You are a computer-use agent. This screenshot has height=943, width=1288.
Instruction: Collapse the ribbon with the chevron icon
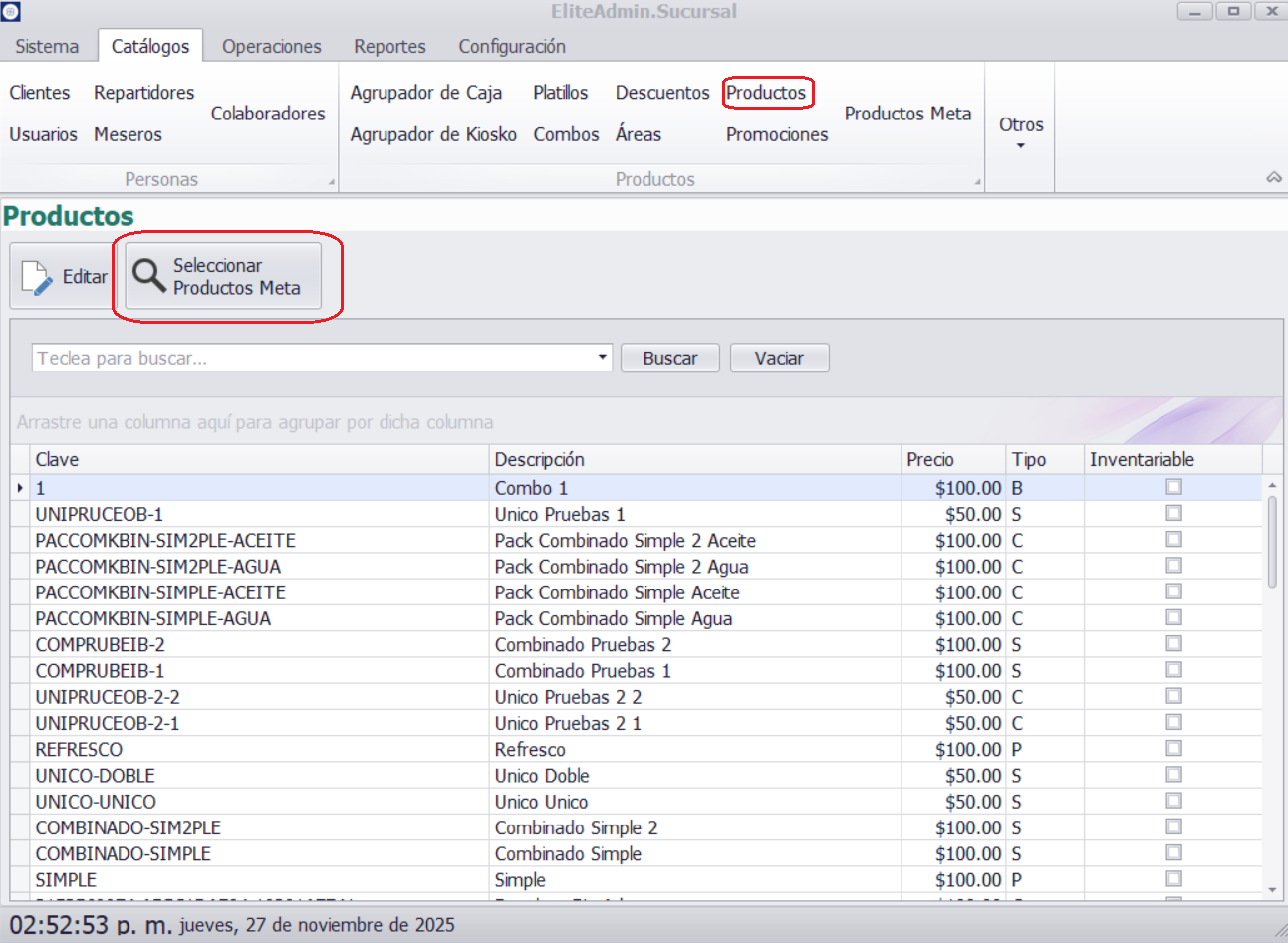tap(1273, 178)
